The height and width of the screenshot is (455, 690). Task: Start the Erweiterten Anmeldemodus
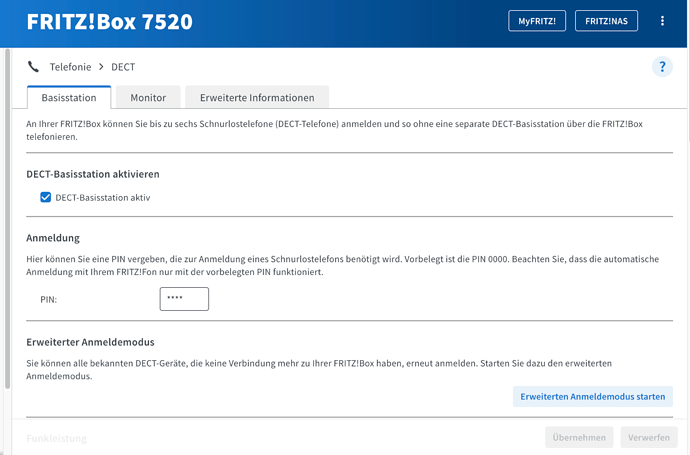593,396
